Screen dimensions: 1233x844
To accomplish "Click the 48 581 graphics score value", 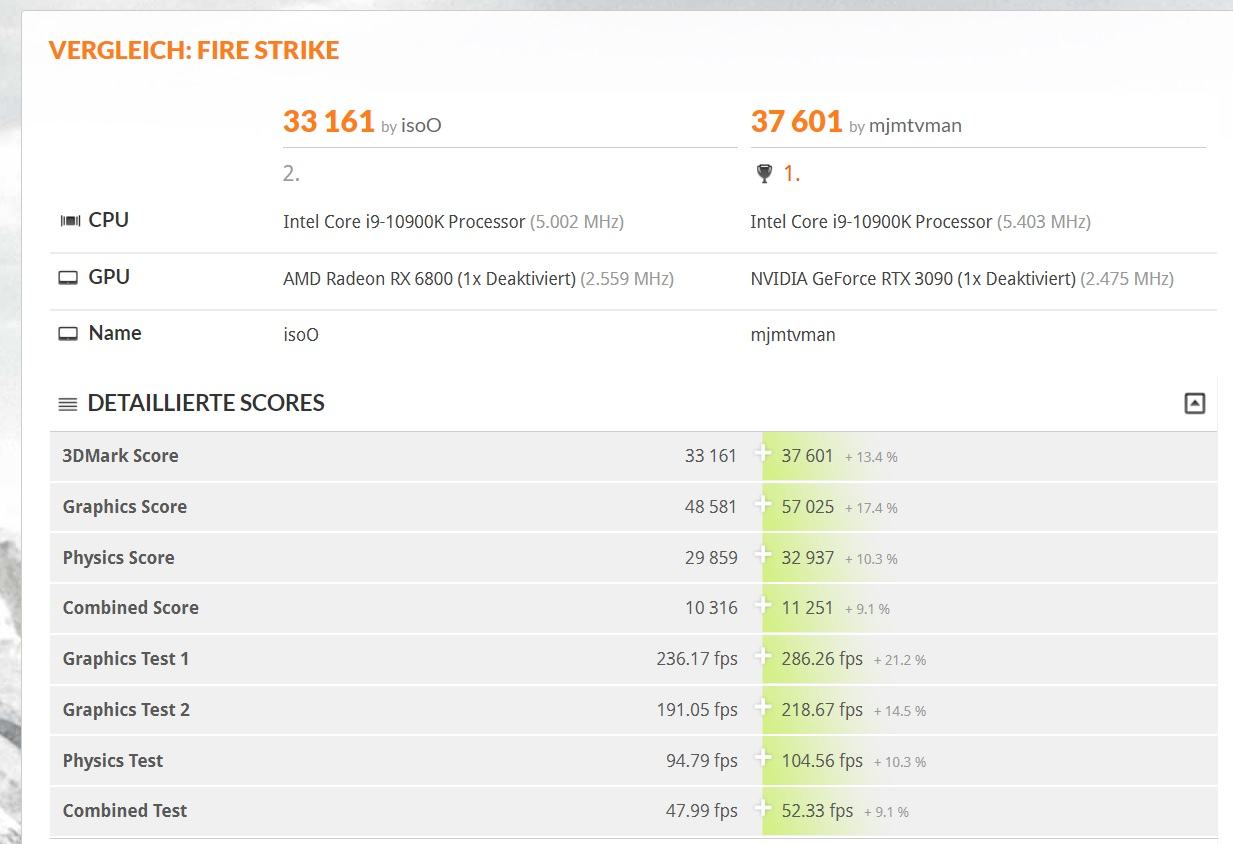I will tap(711, 507).
